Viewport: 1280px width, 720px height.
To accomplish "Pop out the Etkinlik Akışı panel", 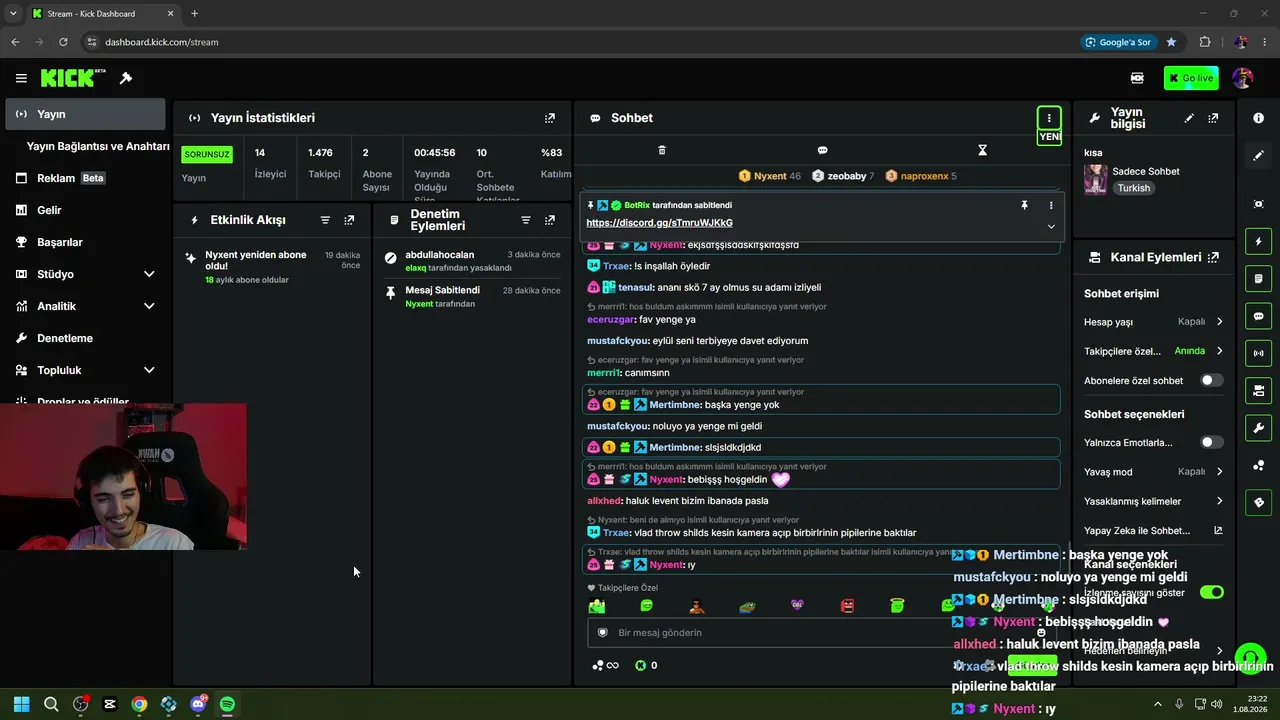I will coord(349,220).
